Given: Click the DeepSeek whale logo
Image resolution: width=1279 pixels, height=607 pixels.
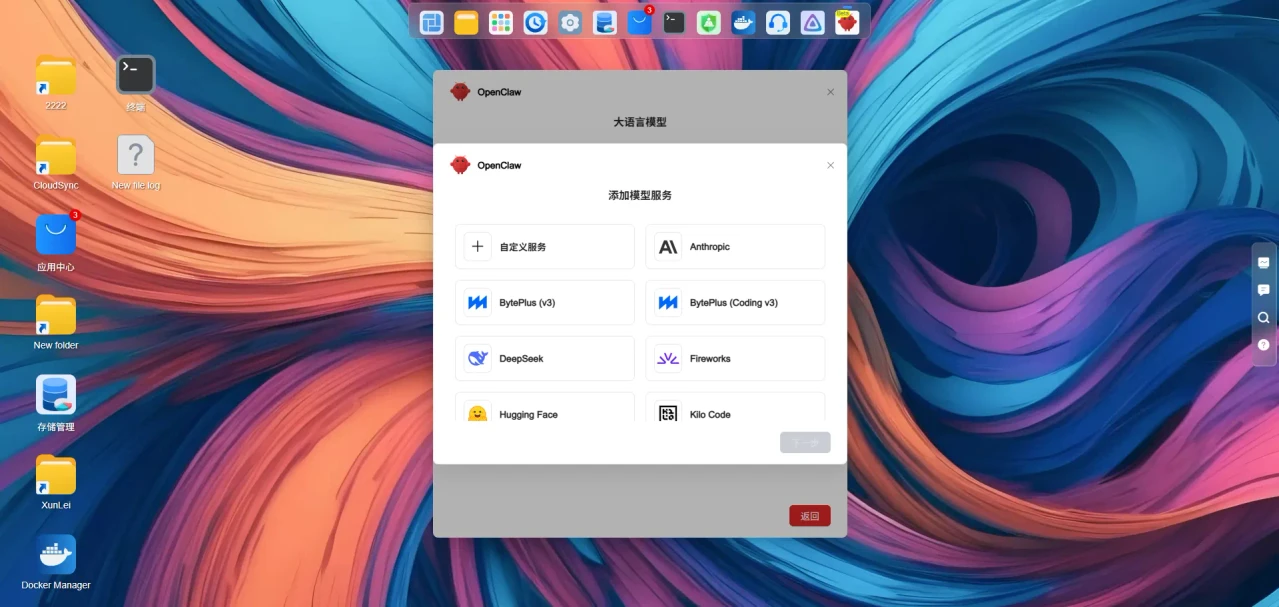Looking at the screenshot, I should [477, 358].
